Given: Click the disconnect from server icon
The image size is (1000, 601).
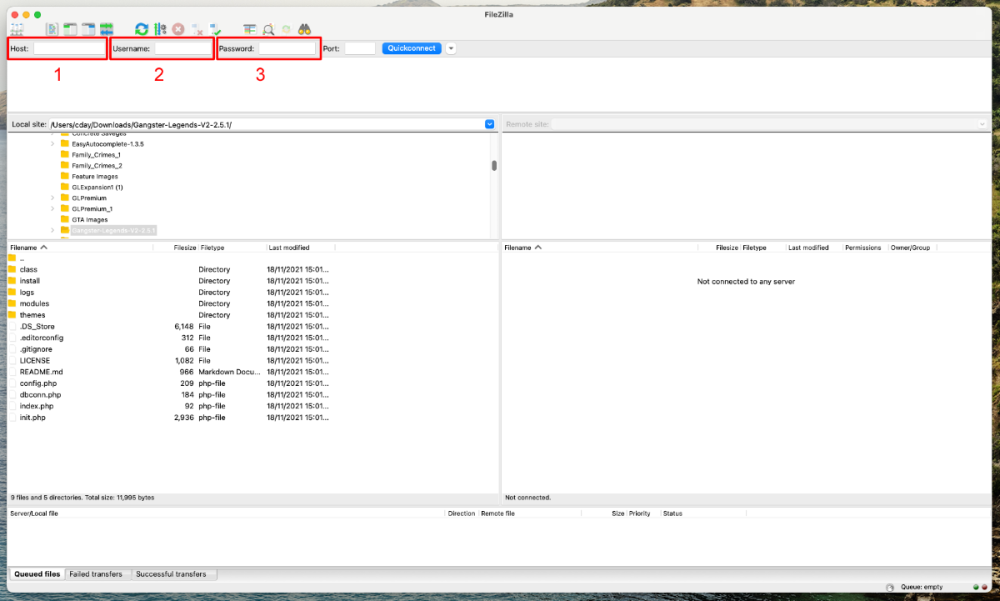Looking at the screenshot, I should [x=197, y=29].
